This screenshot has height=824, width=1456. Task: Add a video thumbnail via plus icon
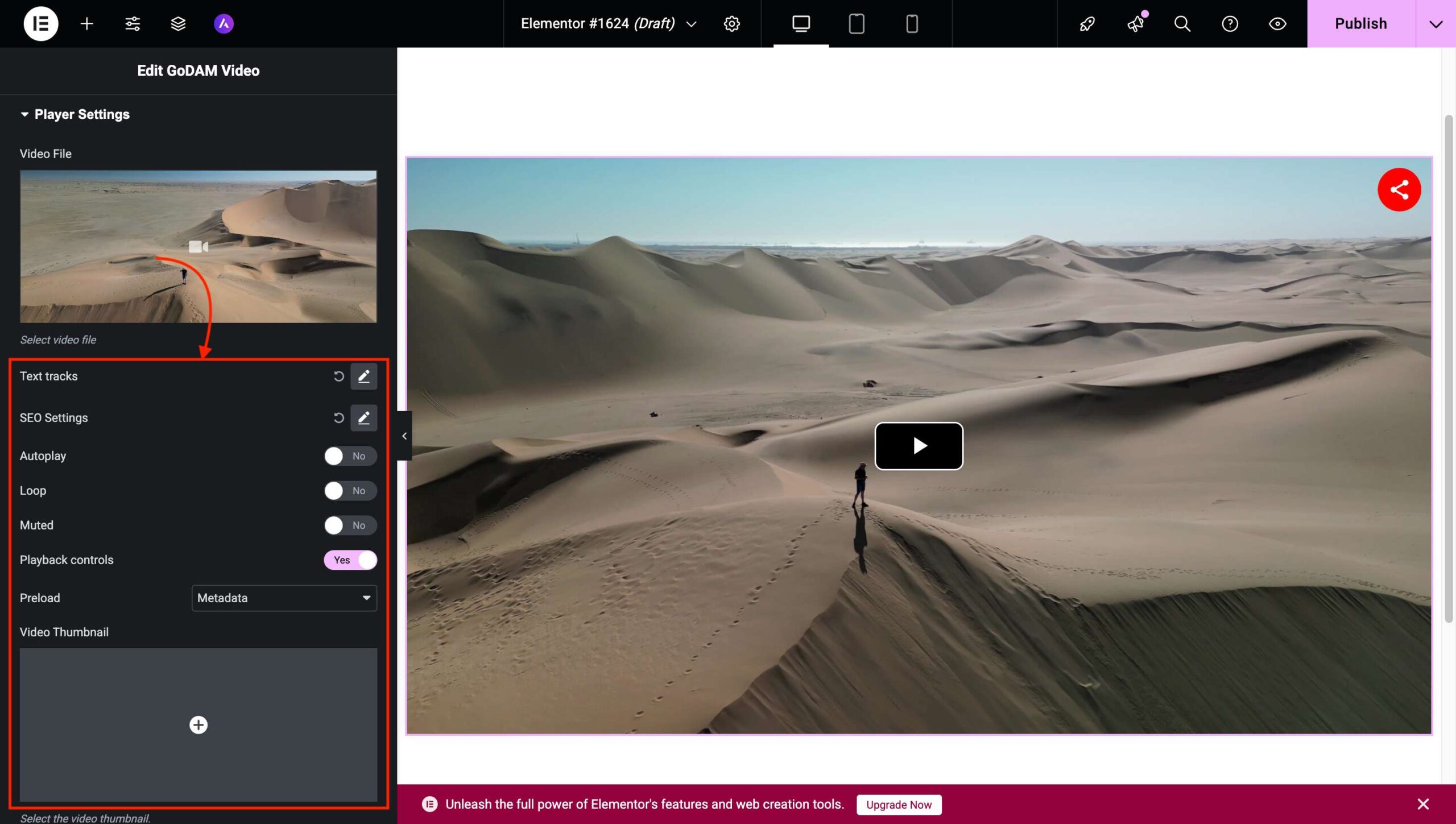pyautogui.click(x=198, y=725)
